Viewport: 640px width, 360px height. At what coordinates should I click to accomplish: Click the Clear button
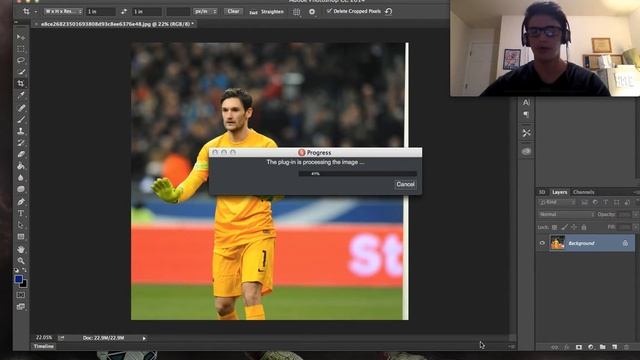[233, 11]
